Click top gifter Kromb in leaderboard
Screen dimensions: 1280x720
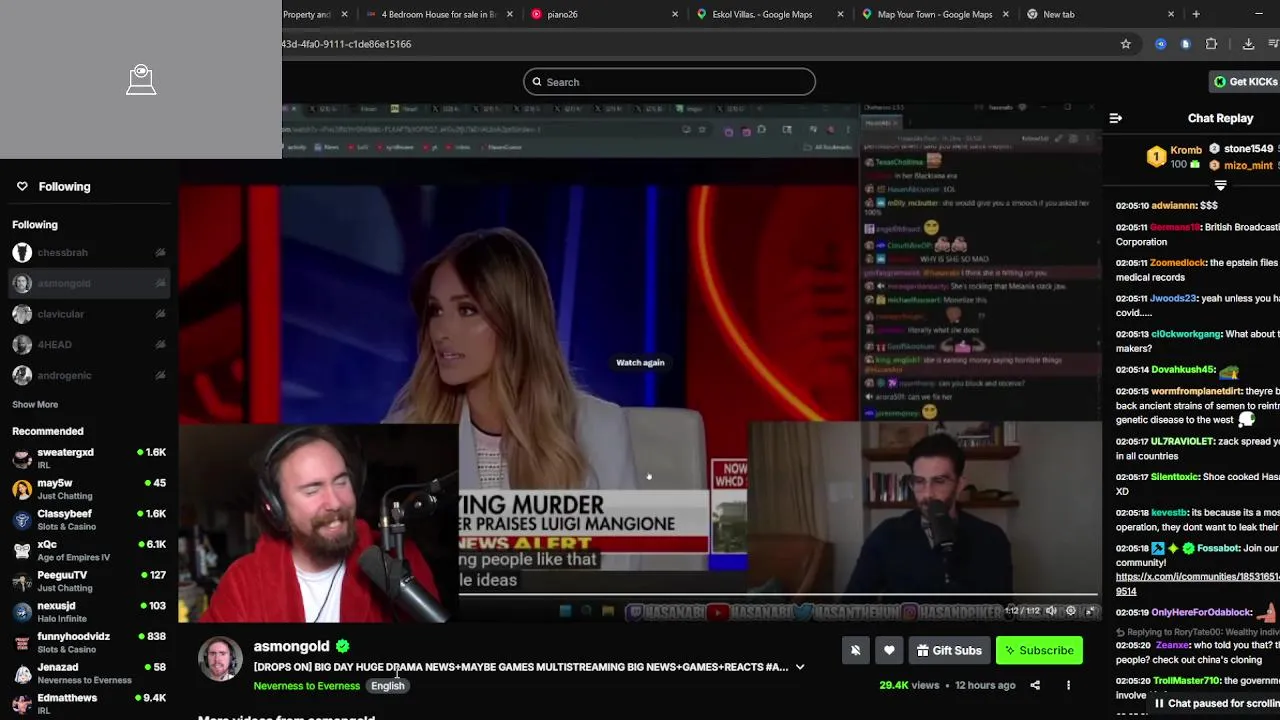pyautogui.click(x=1186, y=150)
